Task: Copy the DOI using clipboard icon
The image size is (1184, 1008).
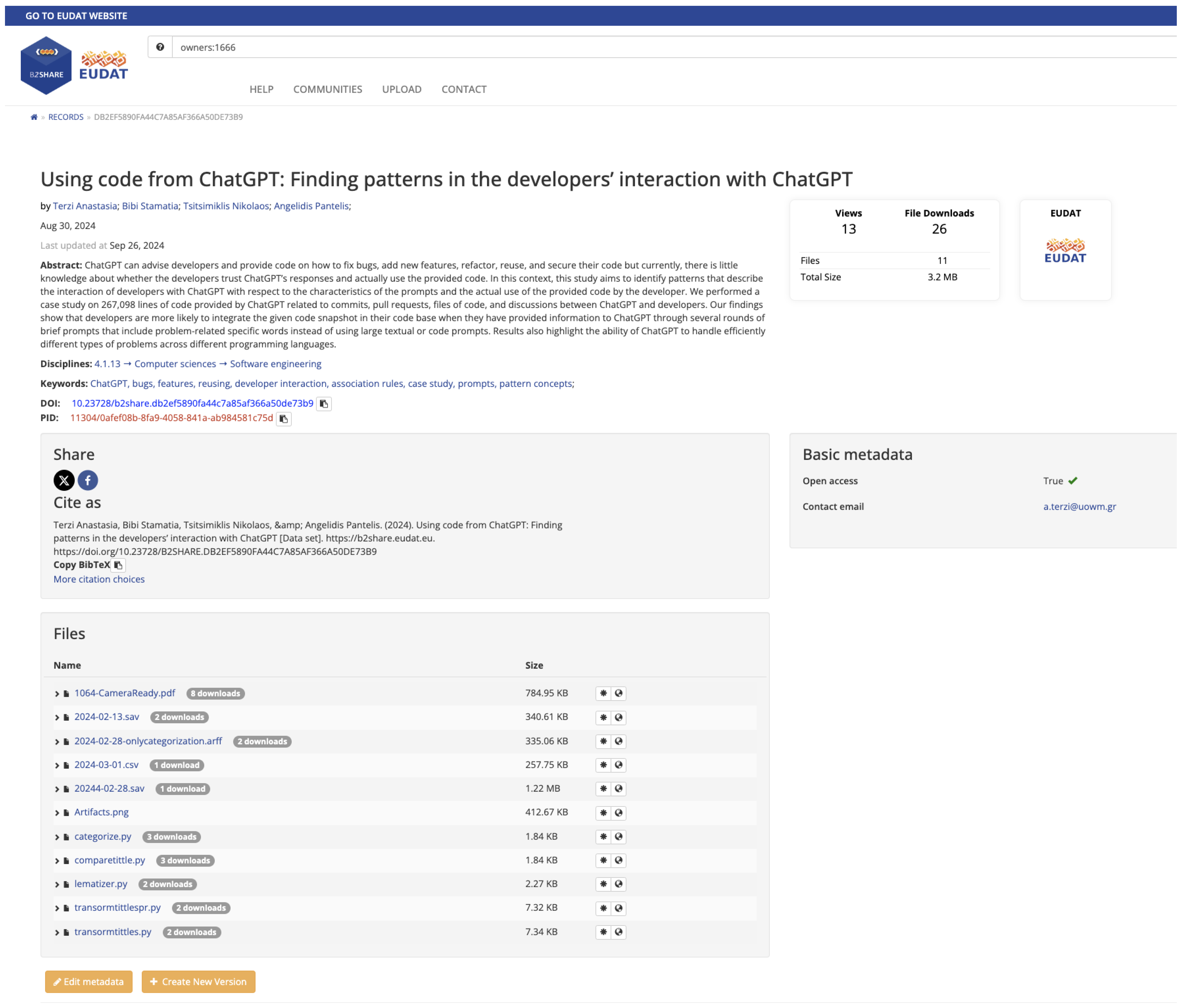Action: click(x=324, y=404)
